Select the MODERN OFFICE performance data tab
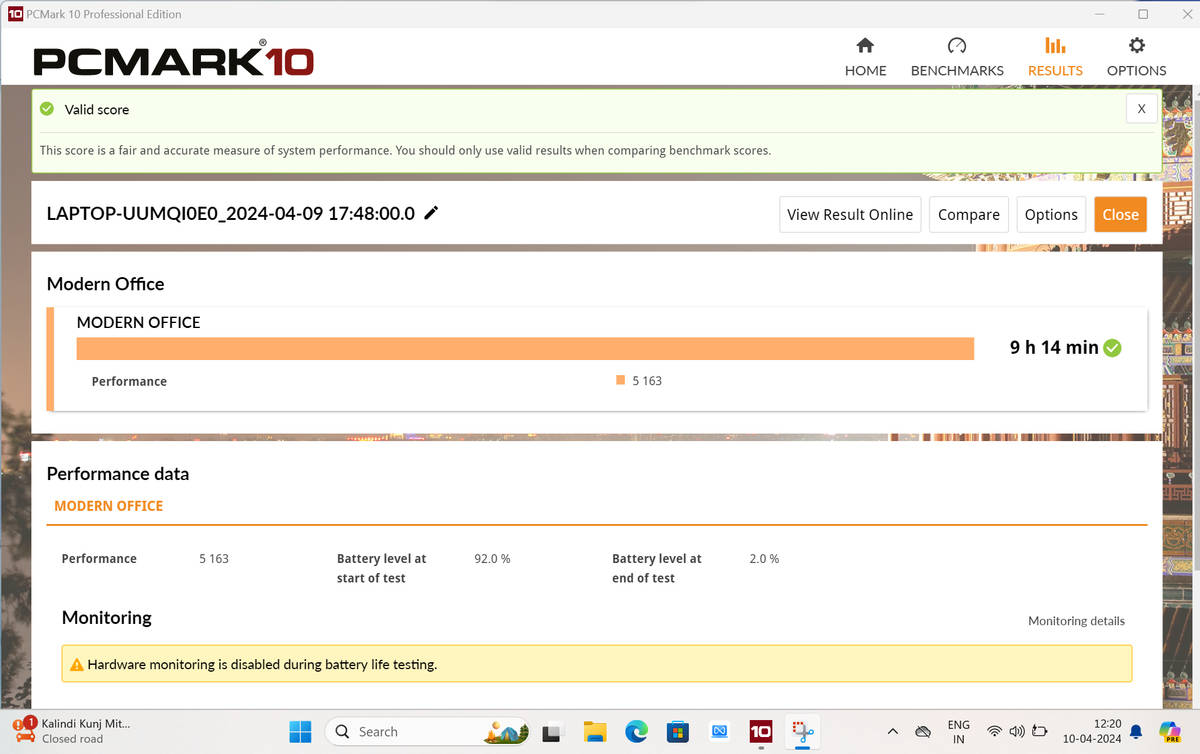This screenshot has height=754, width=1200. (x=108, y=506)
